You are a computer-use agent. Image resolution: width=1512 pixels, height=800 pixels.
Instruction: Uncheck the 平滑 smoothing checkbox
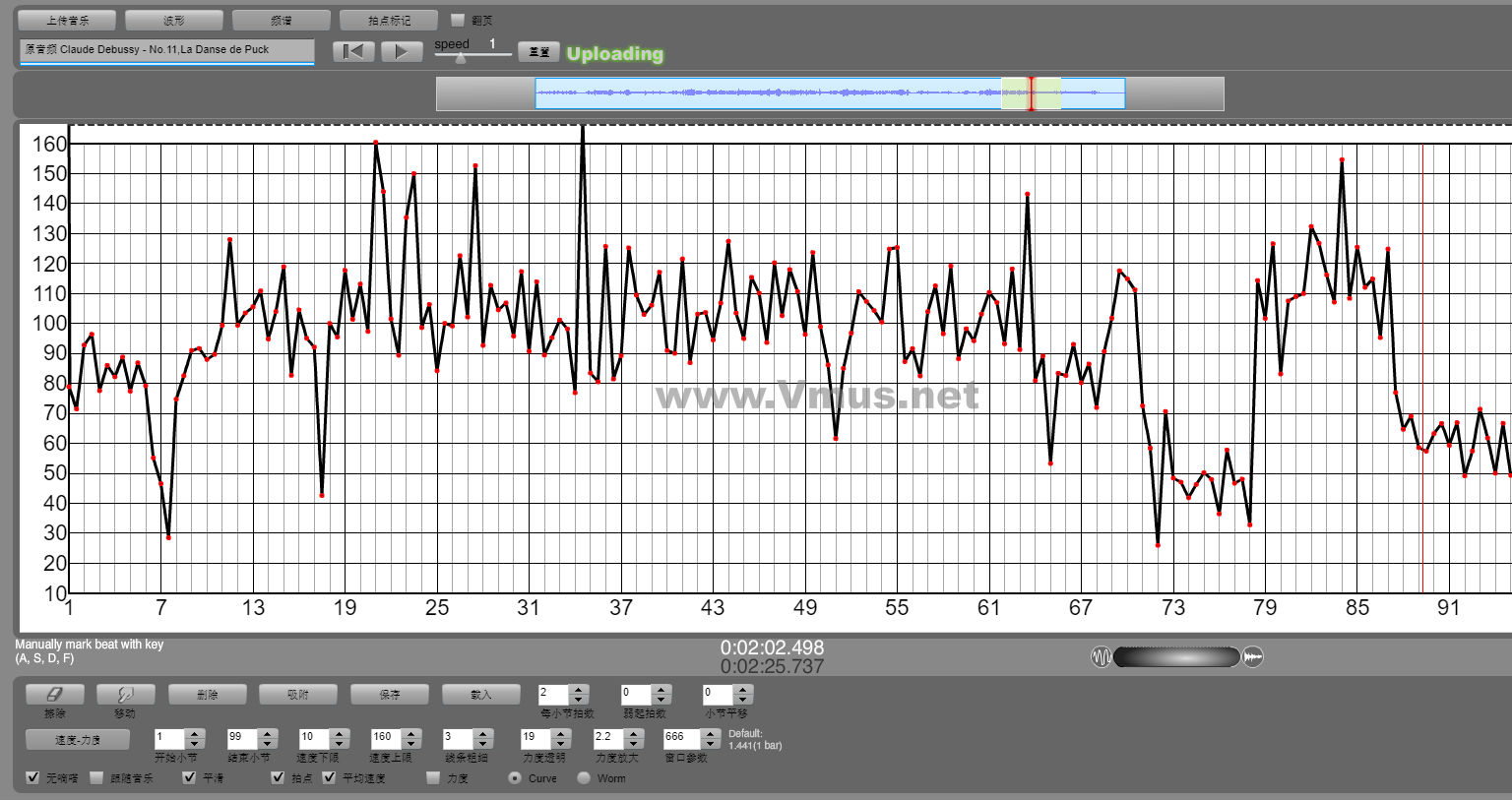point(189,778)
